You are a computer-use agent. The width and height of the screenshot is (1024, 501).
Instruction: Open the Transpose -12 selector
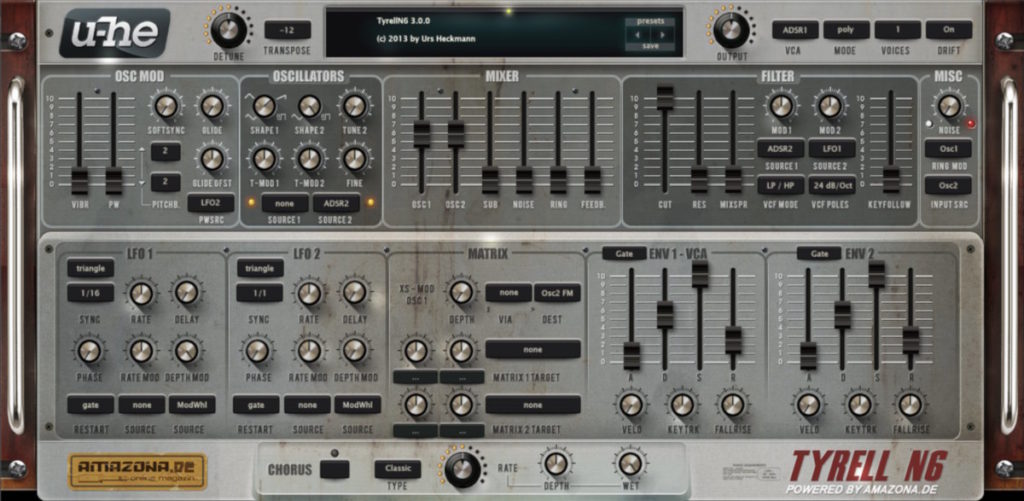(287, 30)
